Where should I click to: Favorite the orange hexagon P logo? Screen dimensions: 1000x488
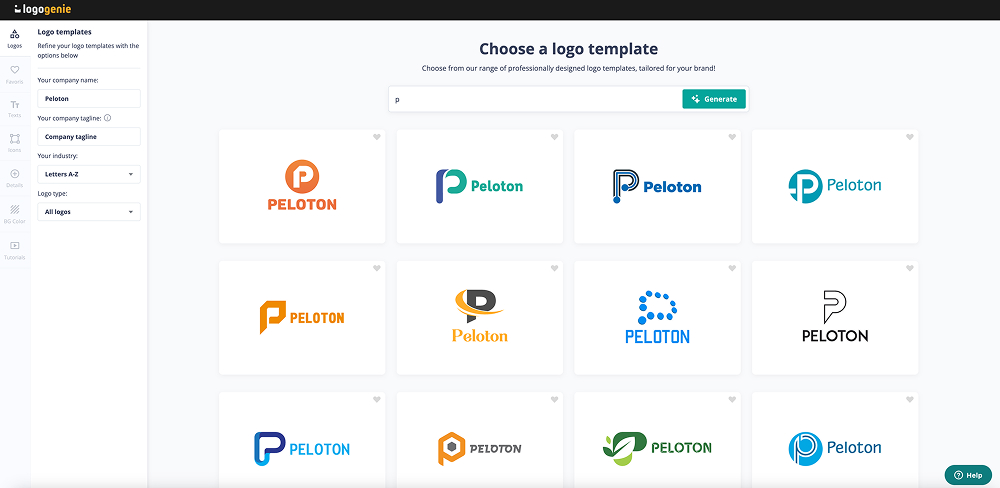554,400
